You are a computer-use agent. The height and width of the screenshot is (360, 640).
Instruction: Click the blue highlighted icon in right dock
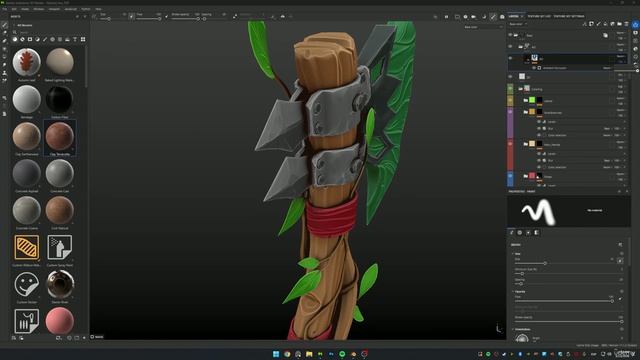(x=636, y=25)
